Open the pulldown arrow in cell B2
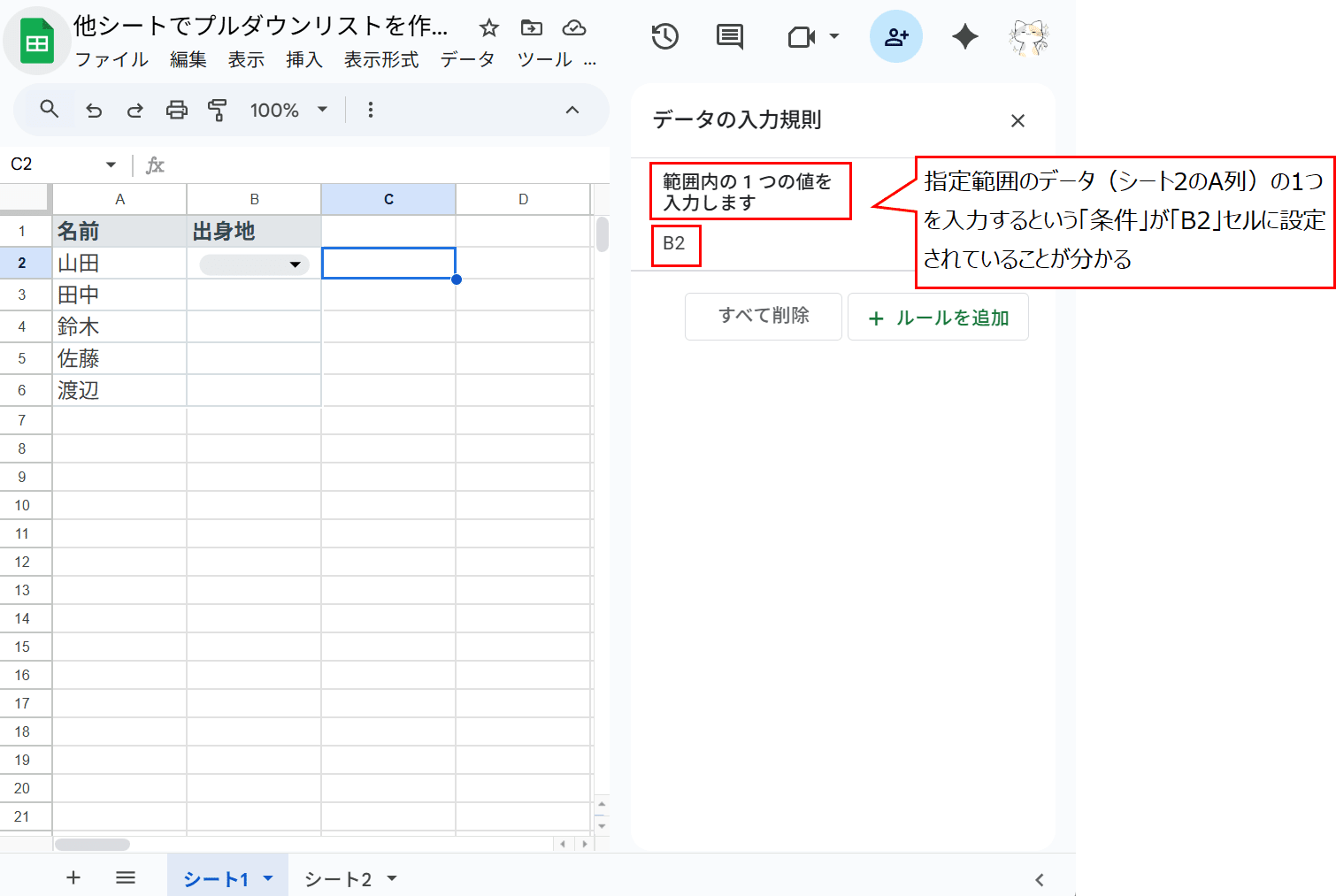This screenshot has height=896, width=1336. pyautogui.click(x=295, y=264)
